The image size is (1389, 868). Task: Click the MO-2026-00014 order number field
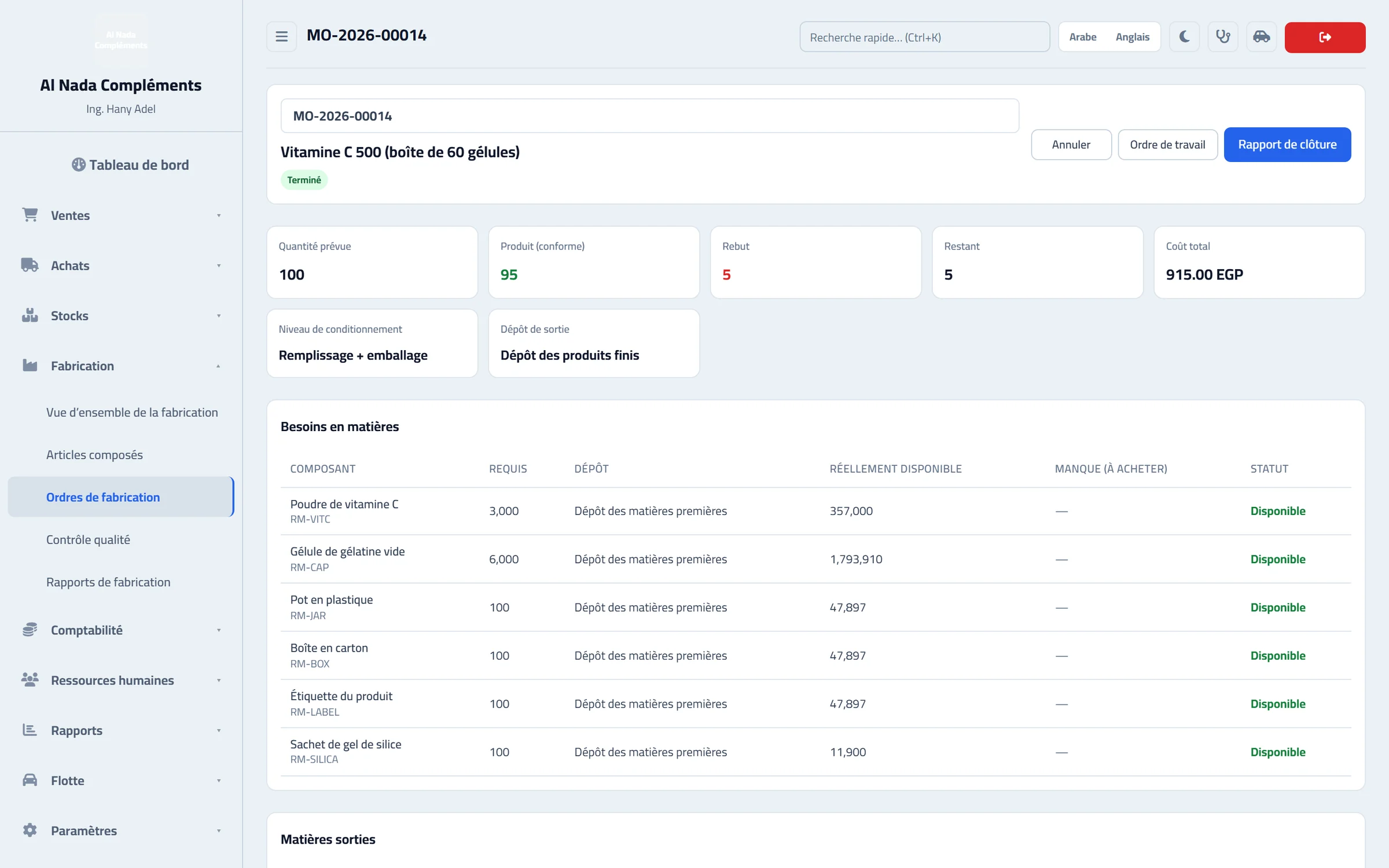coord(649,116)
